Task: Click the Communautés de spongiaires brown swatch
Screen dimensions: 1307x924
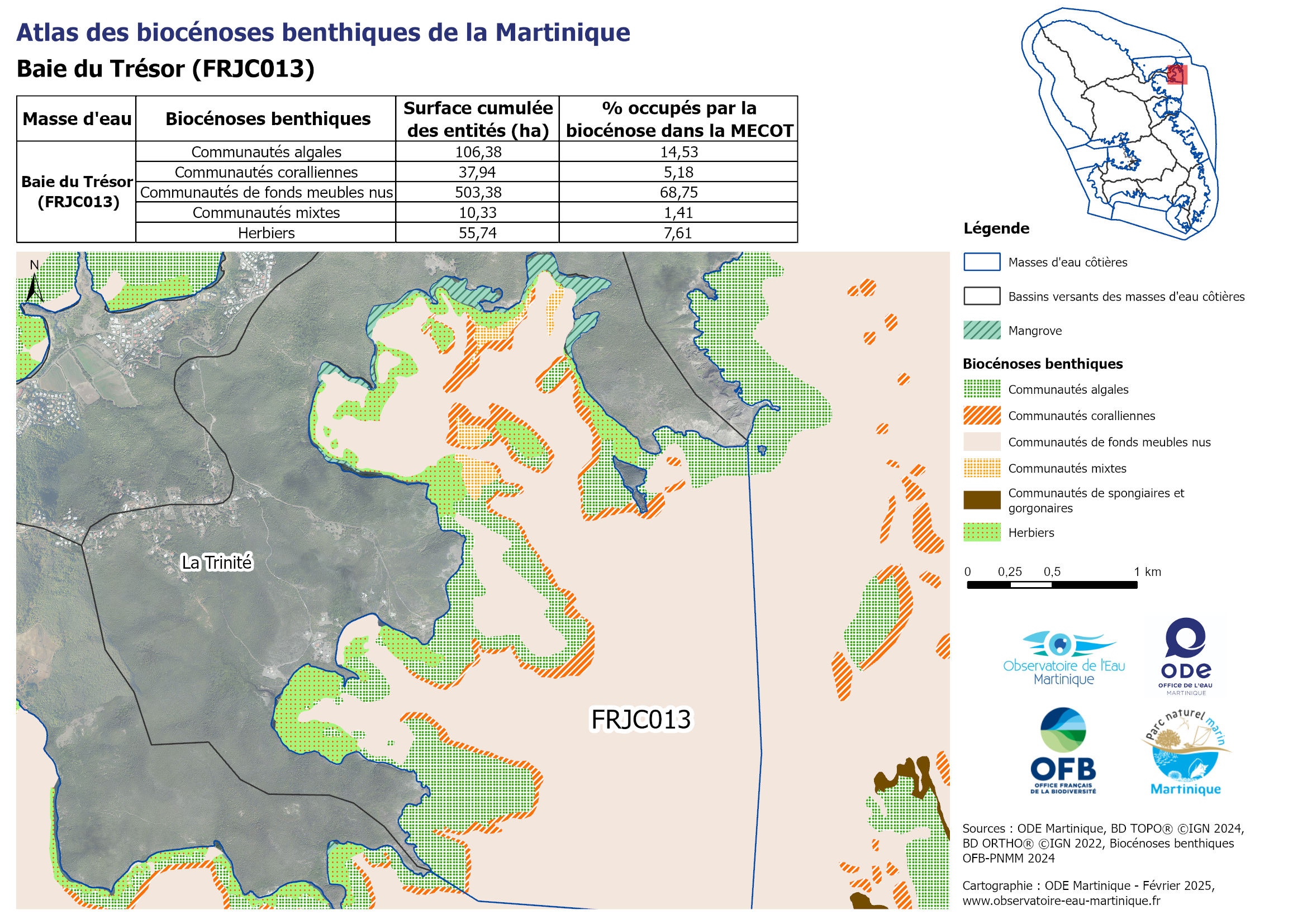Action: pos(981,500)
